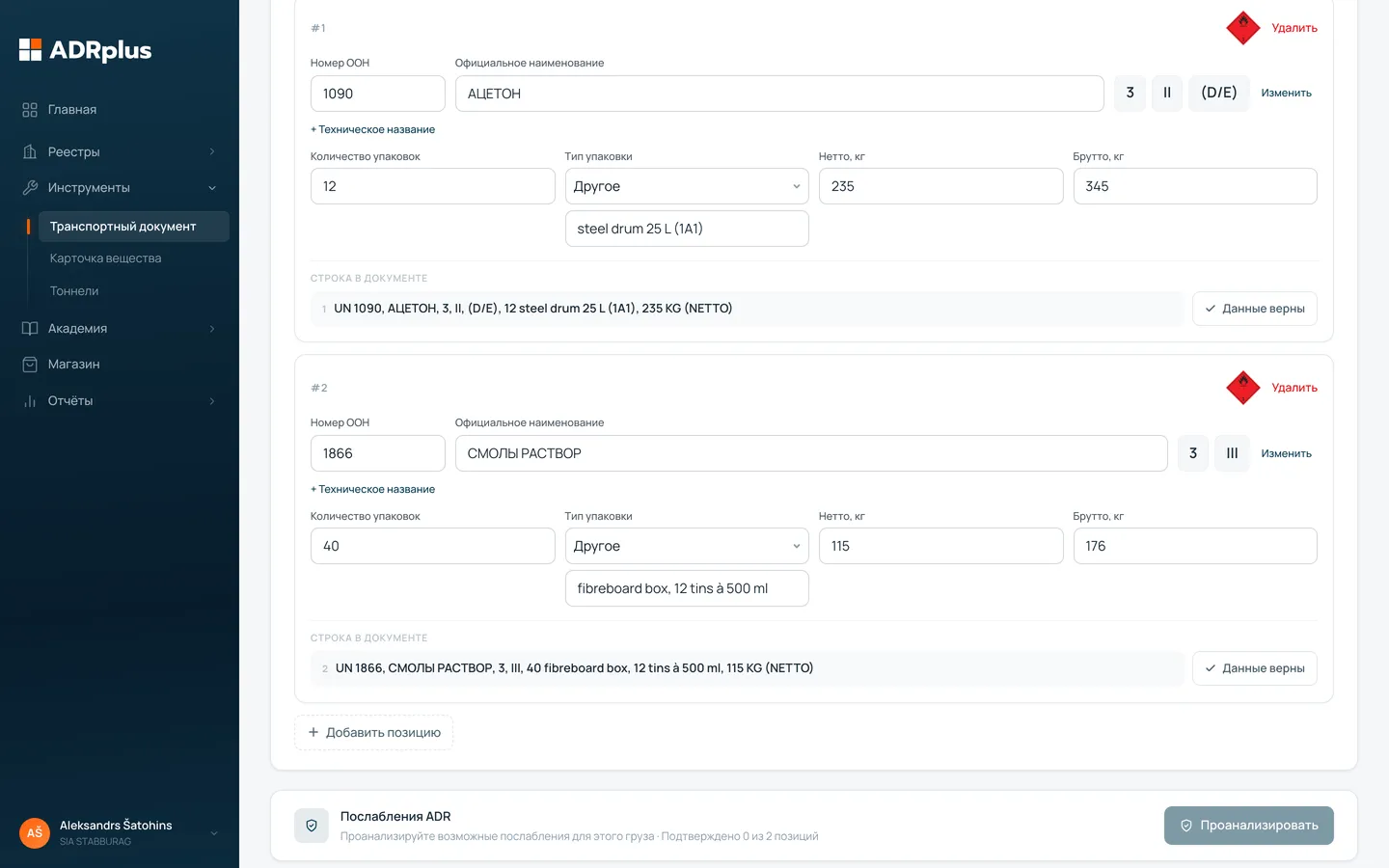This screenshot has width=1389, height=868.
Task: Open Тоннели page
Action: tap(74, 291)
